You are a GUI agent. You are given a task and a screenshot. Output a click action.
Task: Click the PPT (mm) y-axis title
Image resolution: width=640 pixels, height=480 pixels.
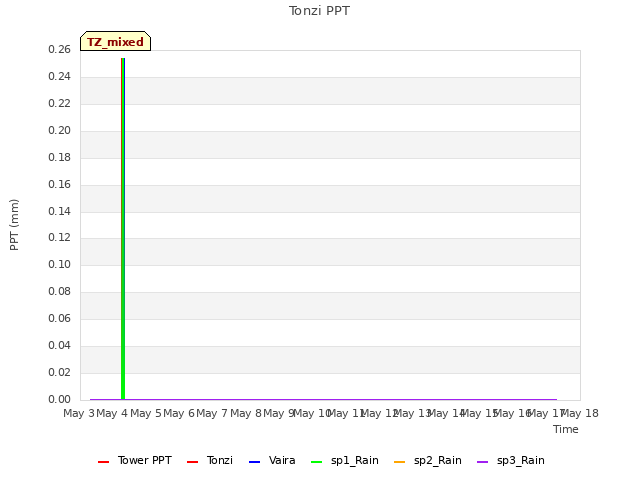(x=14, y=225)
